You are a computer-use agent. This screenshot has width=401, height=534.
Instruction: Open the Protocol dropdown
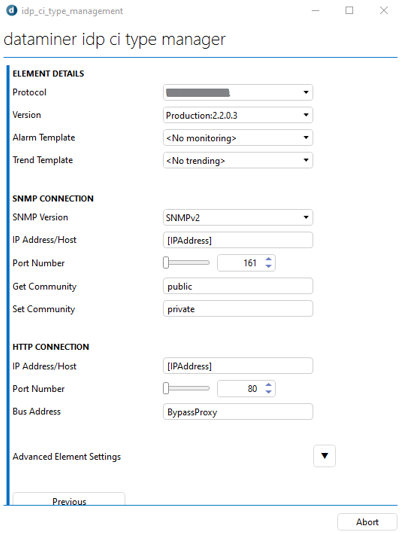coord(238,92)
